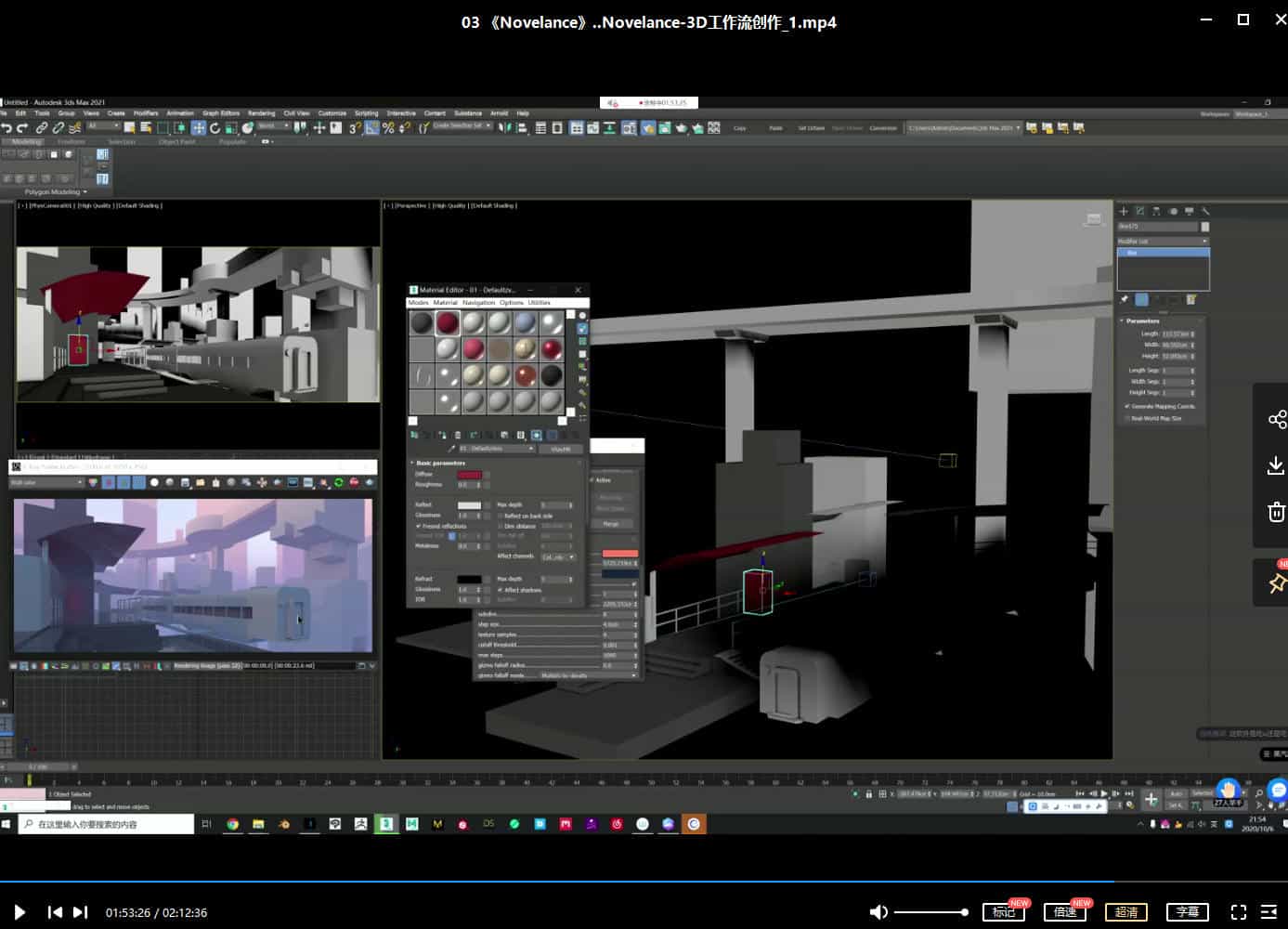Download the video via the sidebar icon
1288x929 pixels.
[x=1277, y=465]
